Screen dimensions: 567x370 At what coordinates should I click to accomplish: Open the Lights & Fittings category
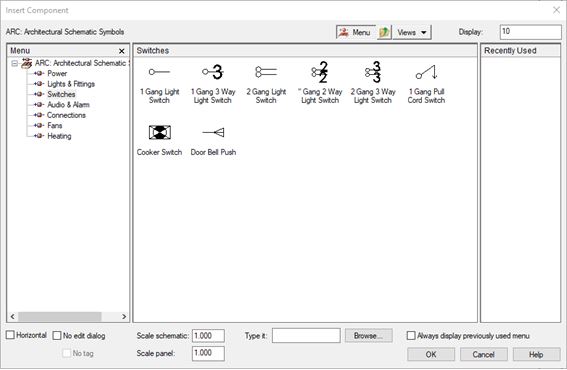[71, 84]
